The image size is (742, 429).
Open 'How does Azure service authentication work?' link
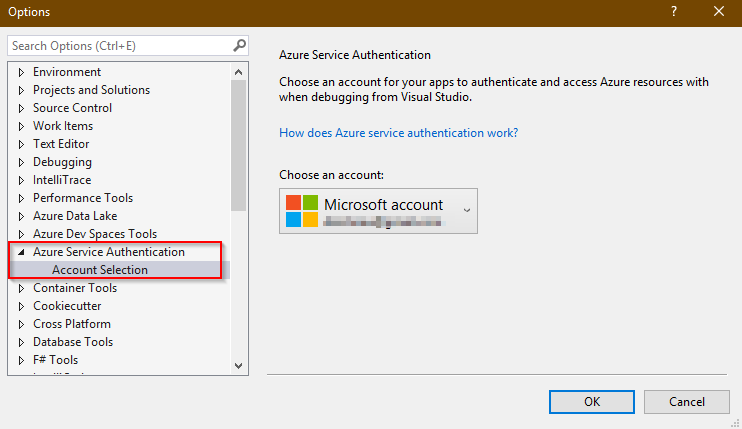click(398, 133)
